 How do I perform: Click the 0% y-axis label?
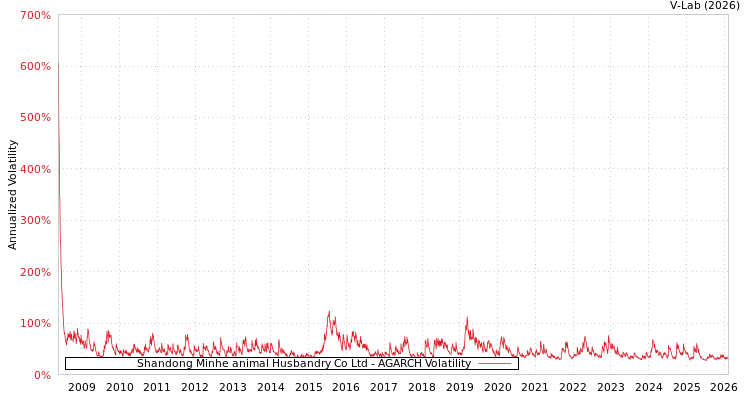click(41, 375)
